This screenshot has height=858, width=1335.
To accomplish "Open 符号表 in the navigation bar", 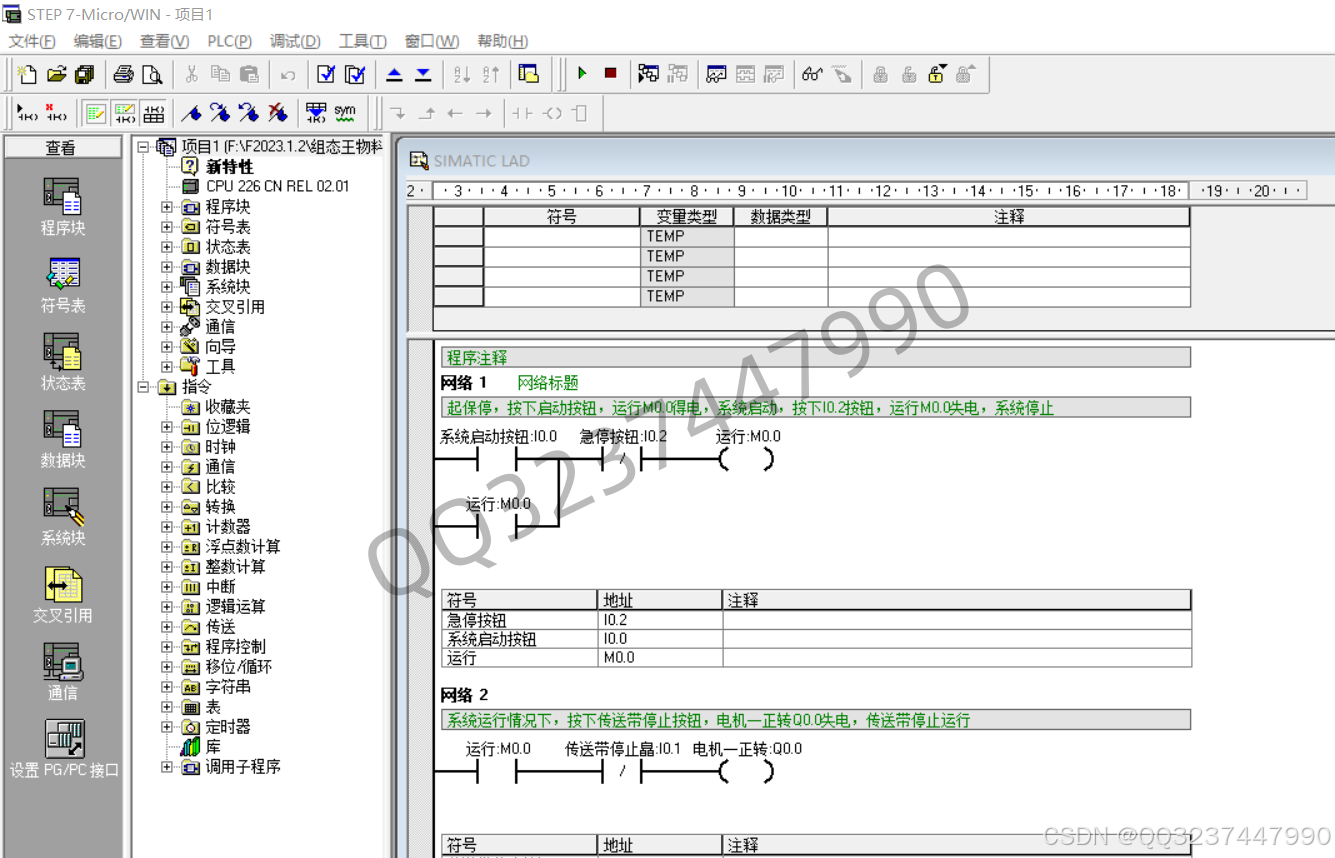I will (x=62, y=285).
